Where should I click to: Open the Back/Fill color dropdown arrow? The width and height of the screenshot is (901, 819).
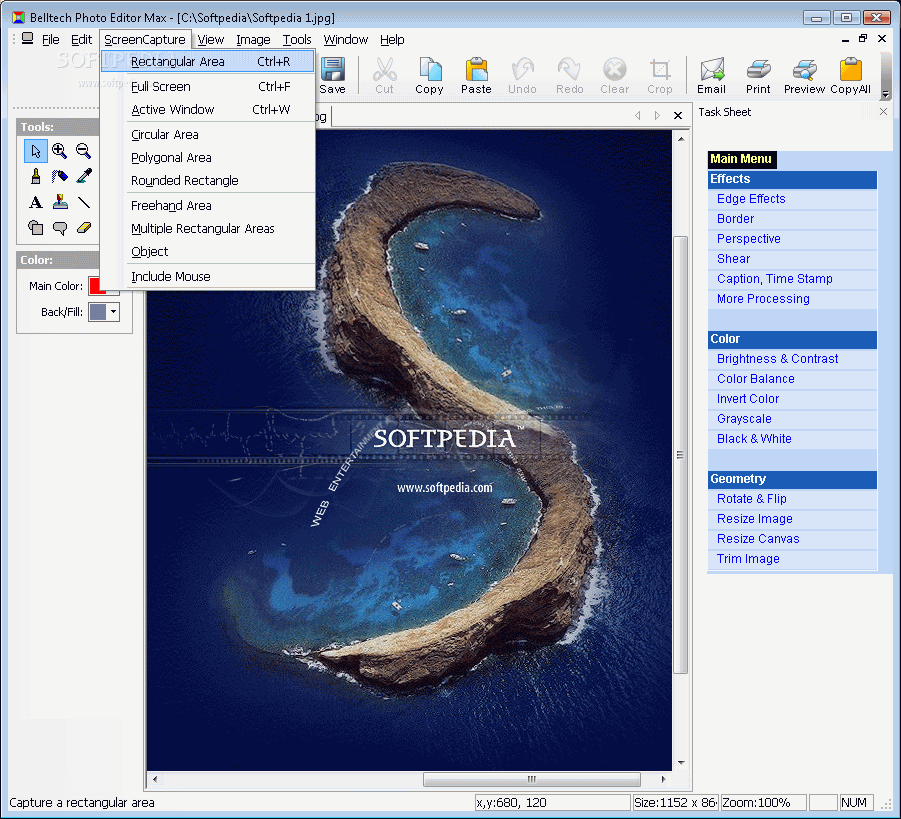pyautogui.click(x=114, y=312)
